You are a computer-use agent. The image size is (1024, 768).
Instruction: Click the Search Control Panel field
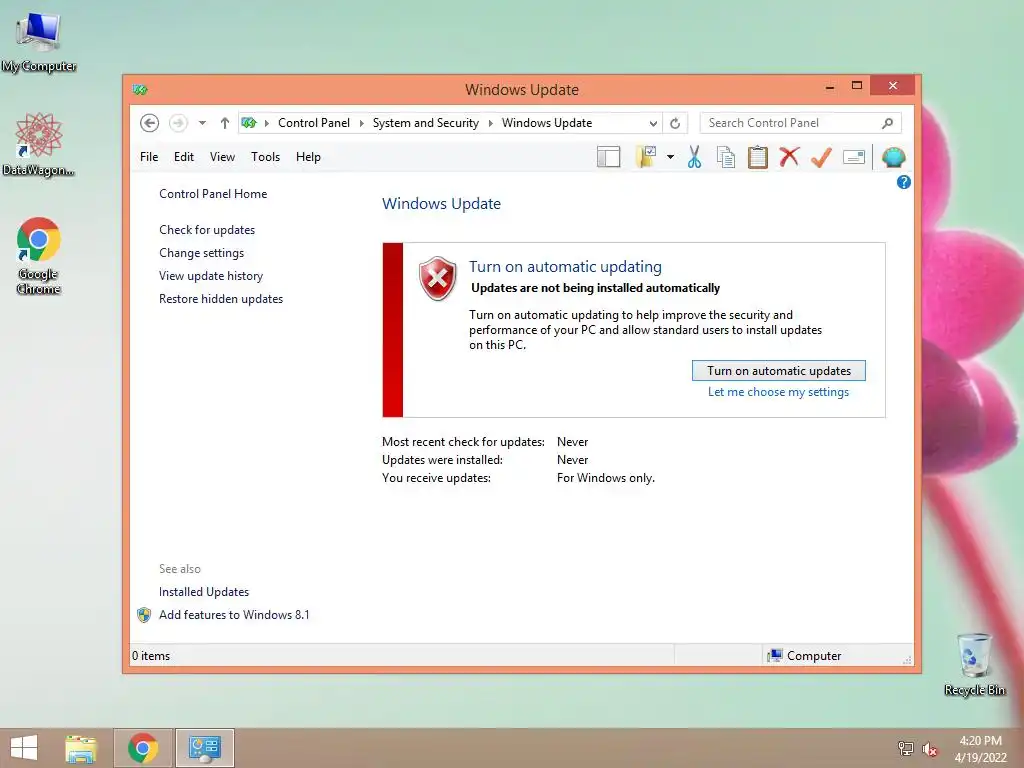[801, 123]
